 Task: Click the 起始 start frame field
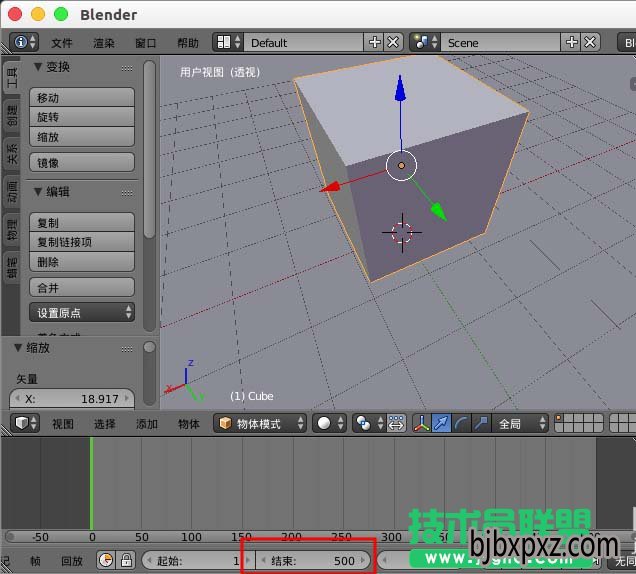pyautogui.click(x=198, y=561)
